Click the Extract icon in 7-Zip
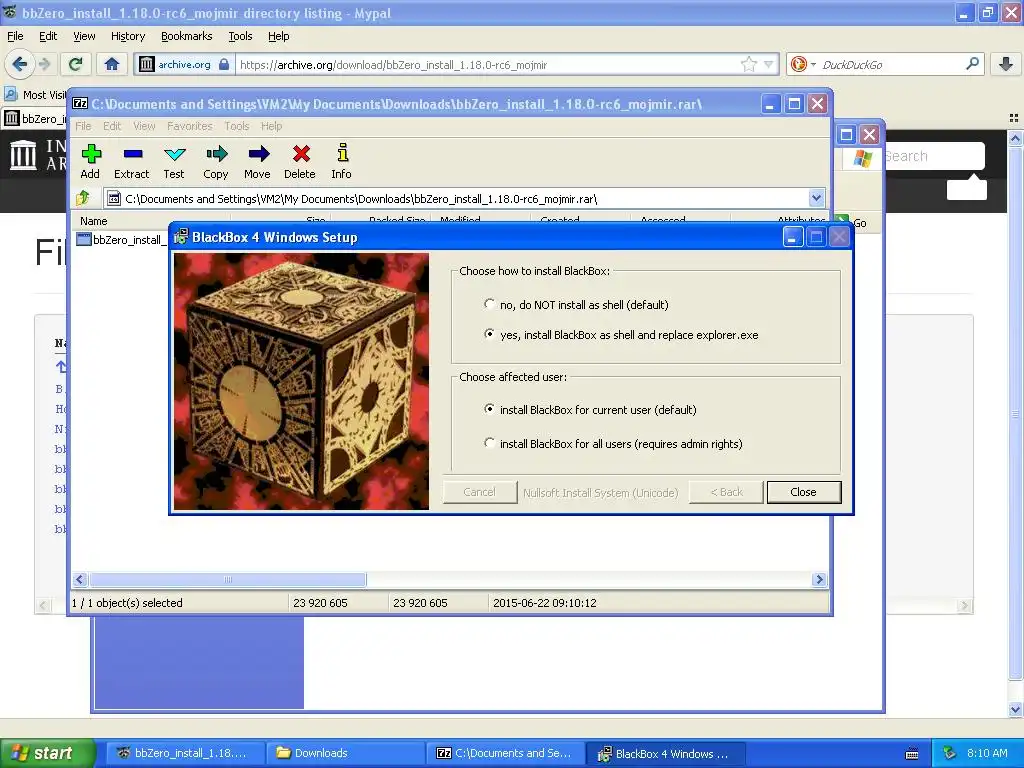Screen dimensions: 1024x768 point(133,154)
